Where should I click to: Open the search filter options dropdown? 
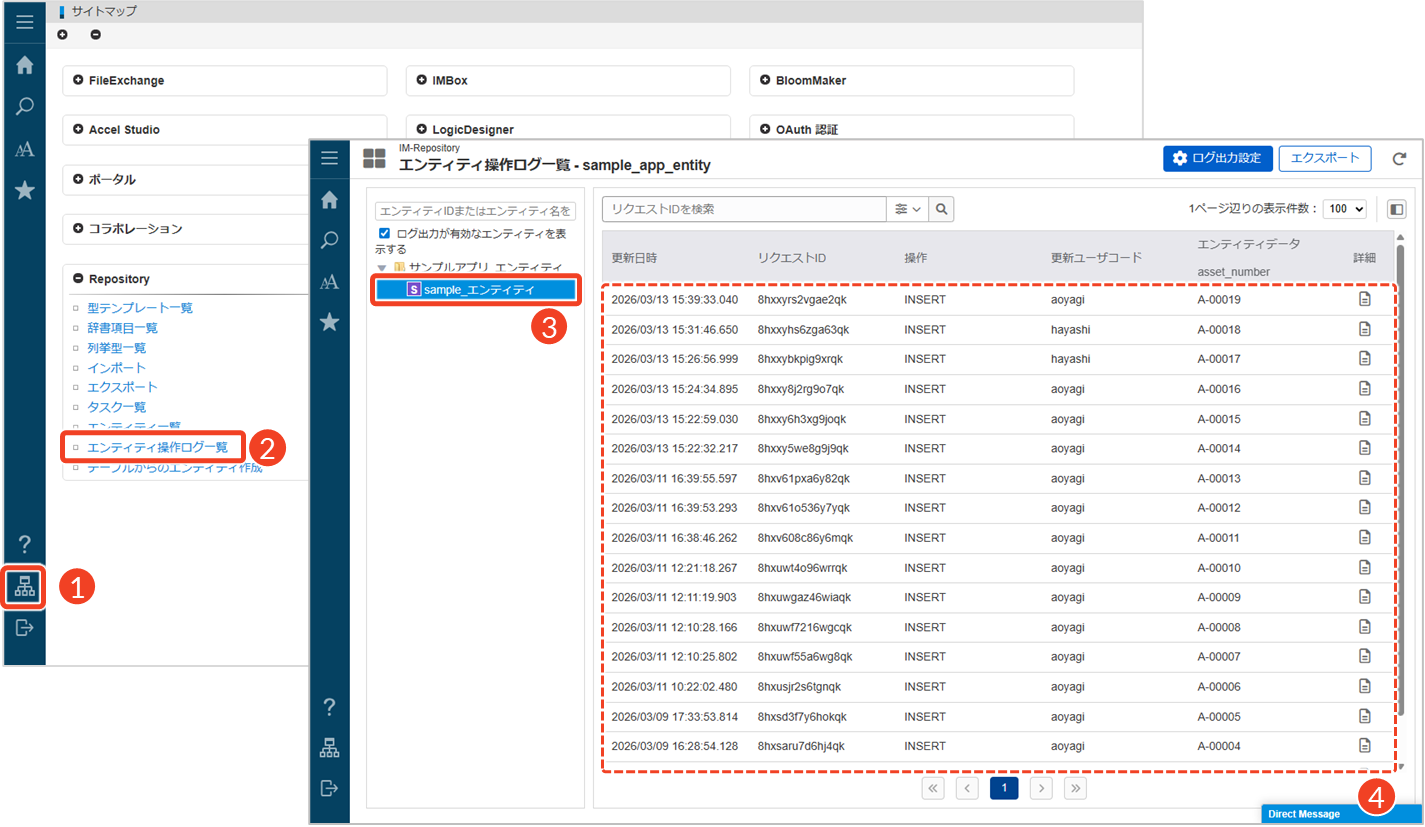[x=907, y=209]
